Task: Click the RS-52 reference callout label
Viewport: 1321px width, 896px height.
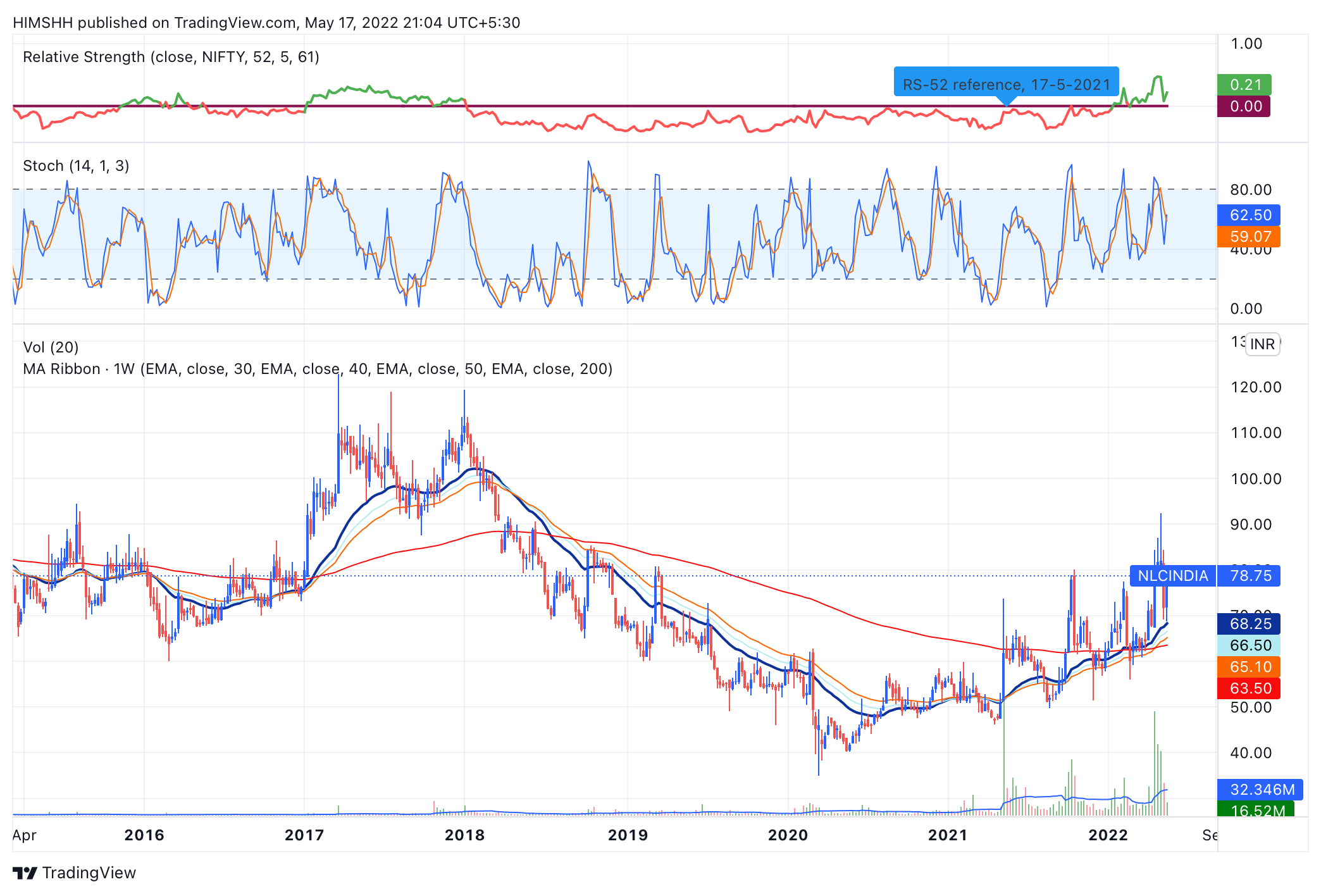Action: (1006, 84)
